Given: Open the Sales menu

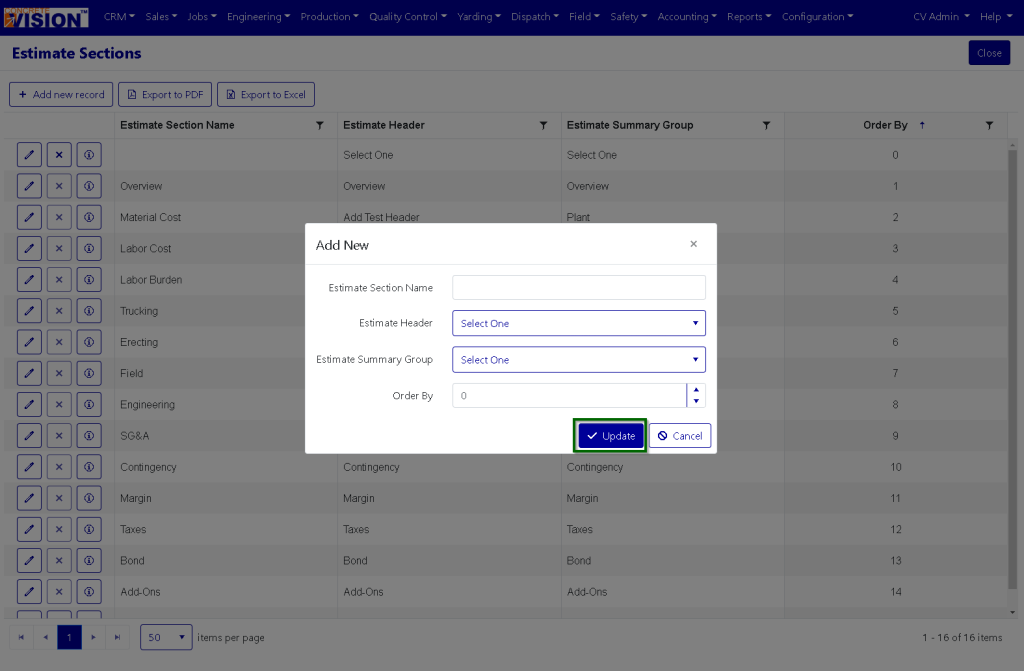Looking at the screenshot, I should pyautogui.click(x=161, y=16).
